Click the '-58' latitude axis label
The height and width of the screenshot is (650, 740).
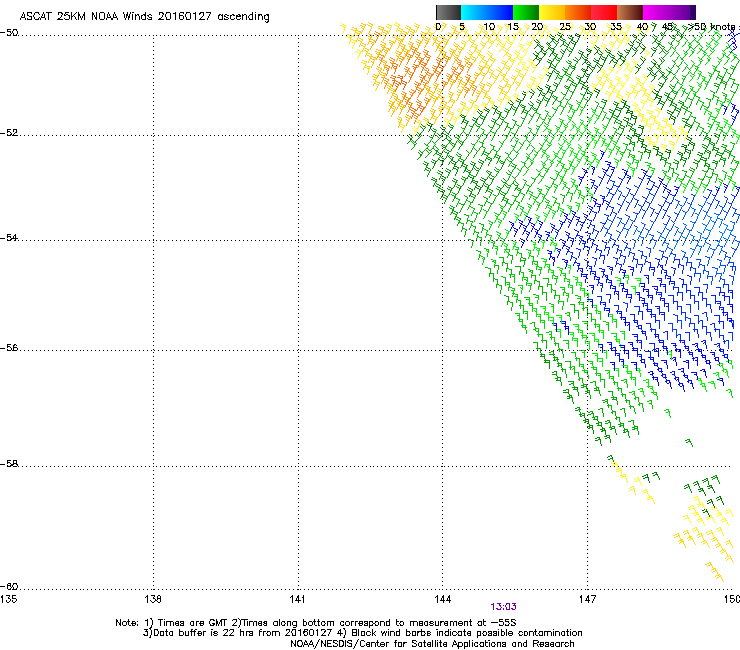click(9, 464)
